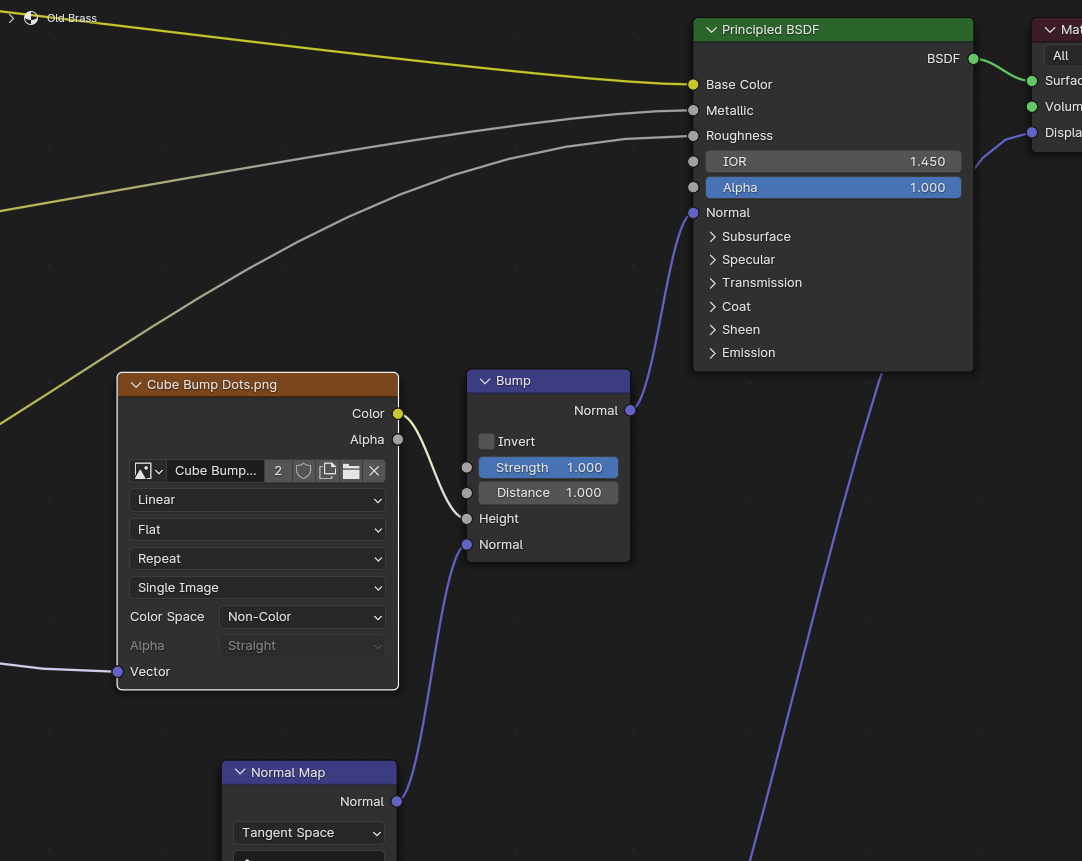Open the All target dropdown on Material Output
The image size is (1082, 861).
point(1063,56)
